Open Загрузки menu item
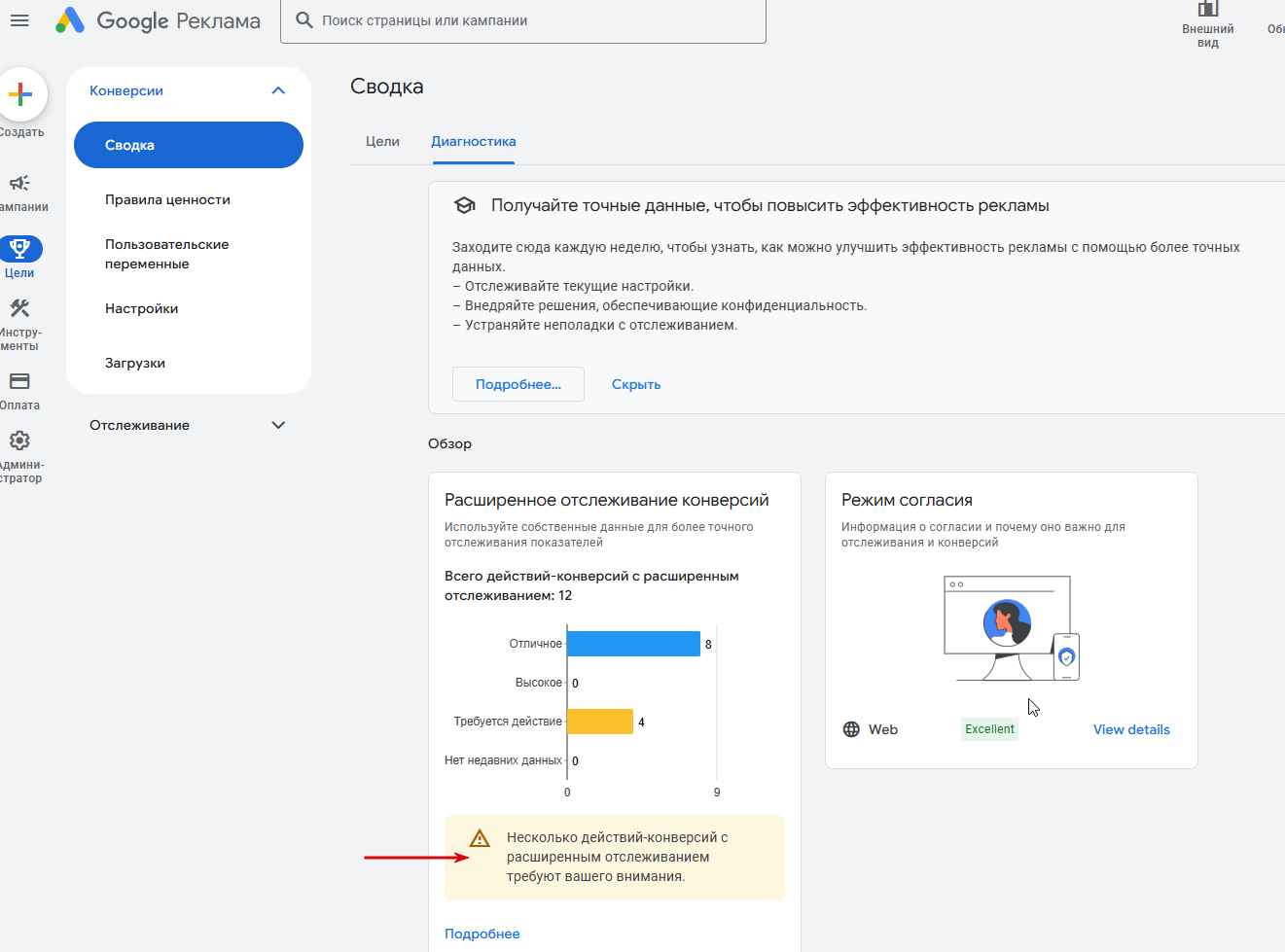Image resolution: width=1285 pixels, height=952 pixels. pyautogui.click(x=135, y=363)
